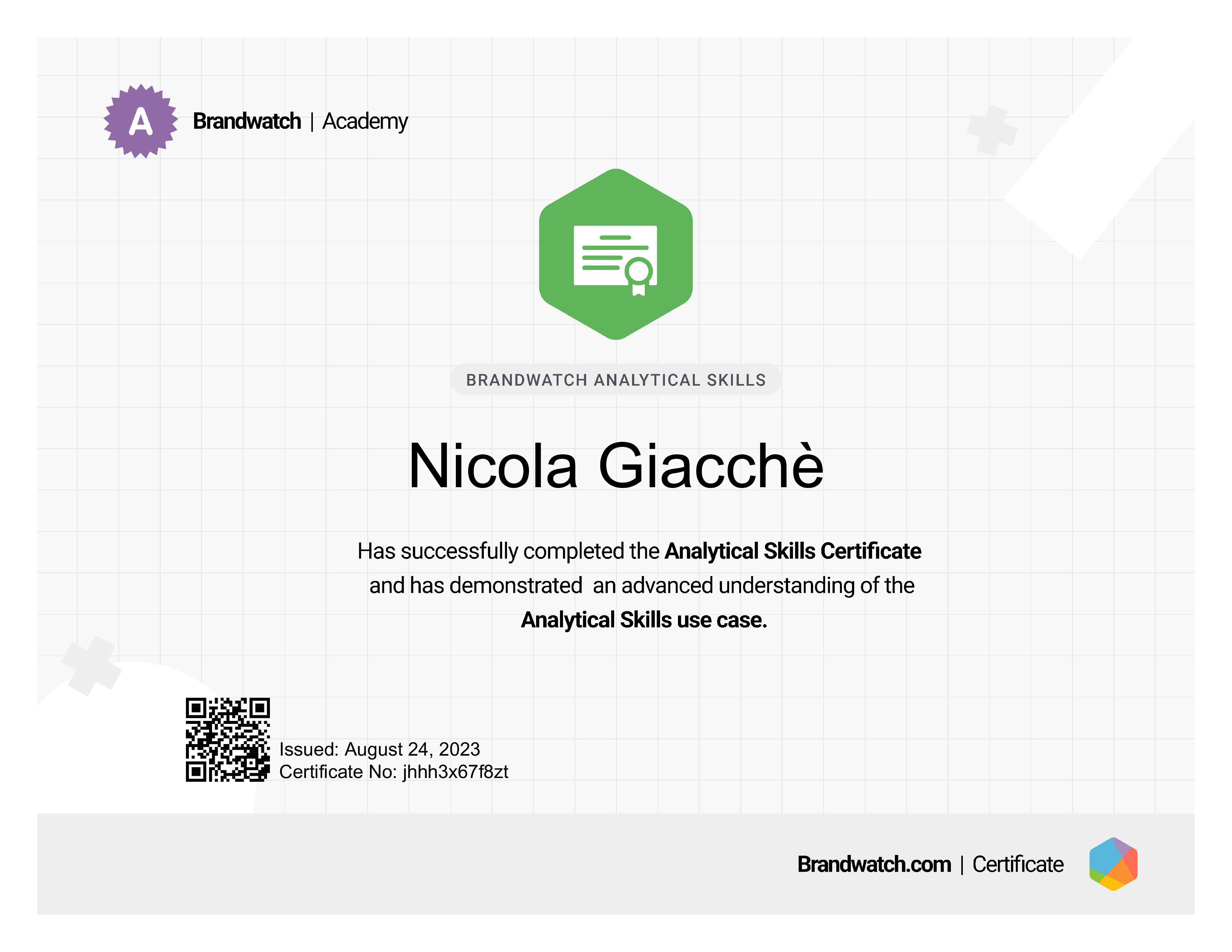Click "and has demonstrated an advanced understanding" line
Image resolution: width=1232 pixels, height=952 pixels.
click(642, 585)
